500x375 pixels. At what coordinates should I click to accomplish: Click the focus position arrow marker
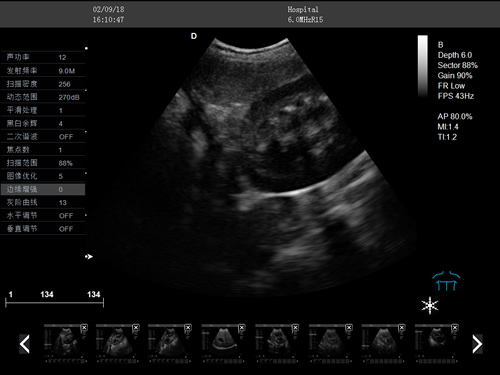click(89, 256)
